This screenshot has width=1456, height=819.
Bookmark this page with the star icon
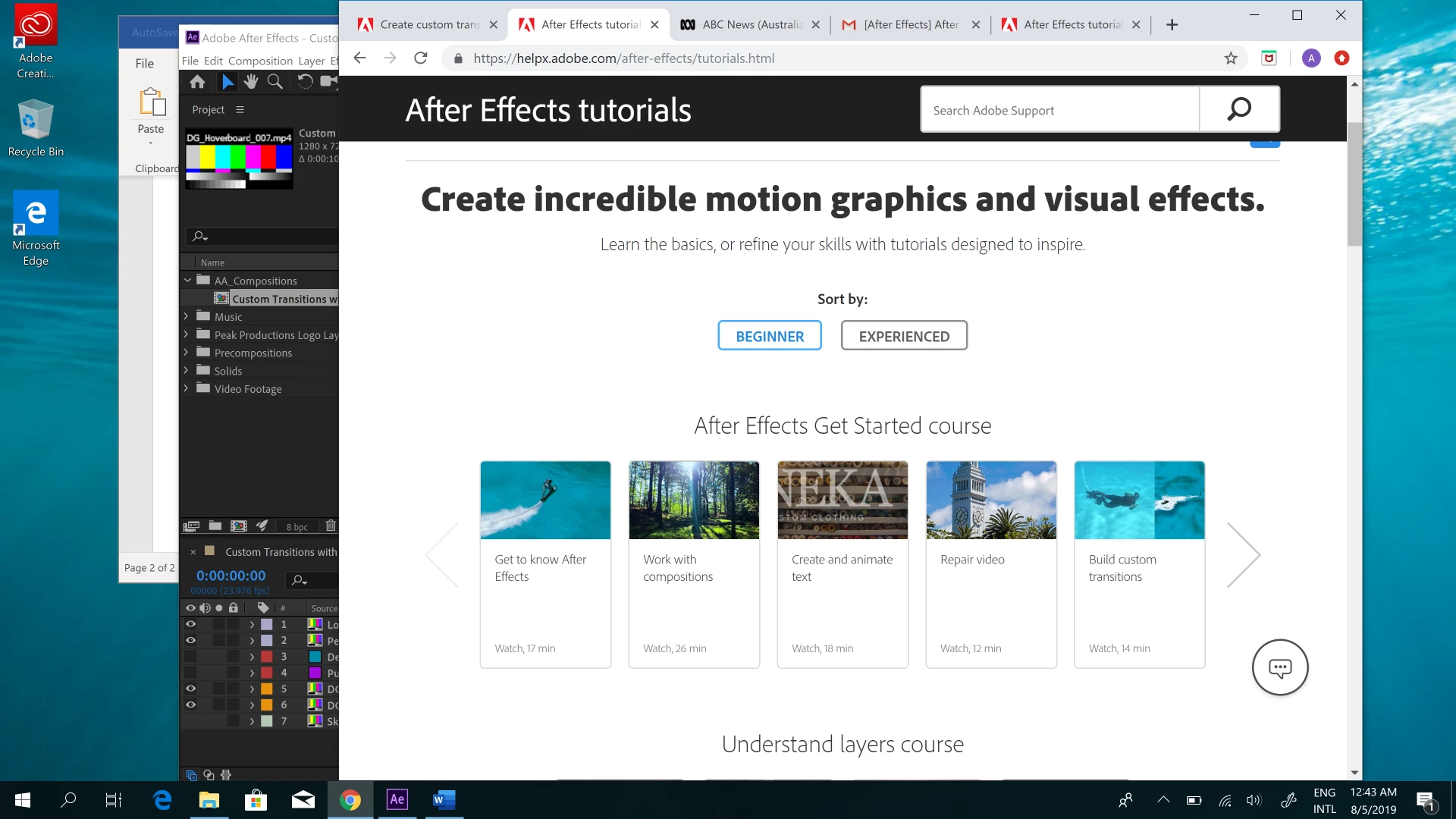pos(1231,58)
